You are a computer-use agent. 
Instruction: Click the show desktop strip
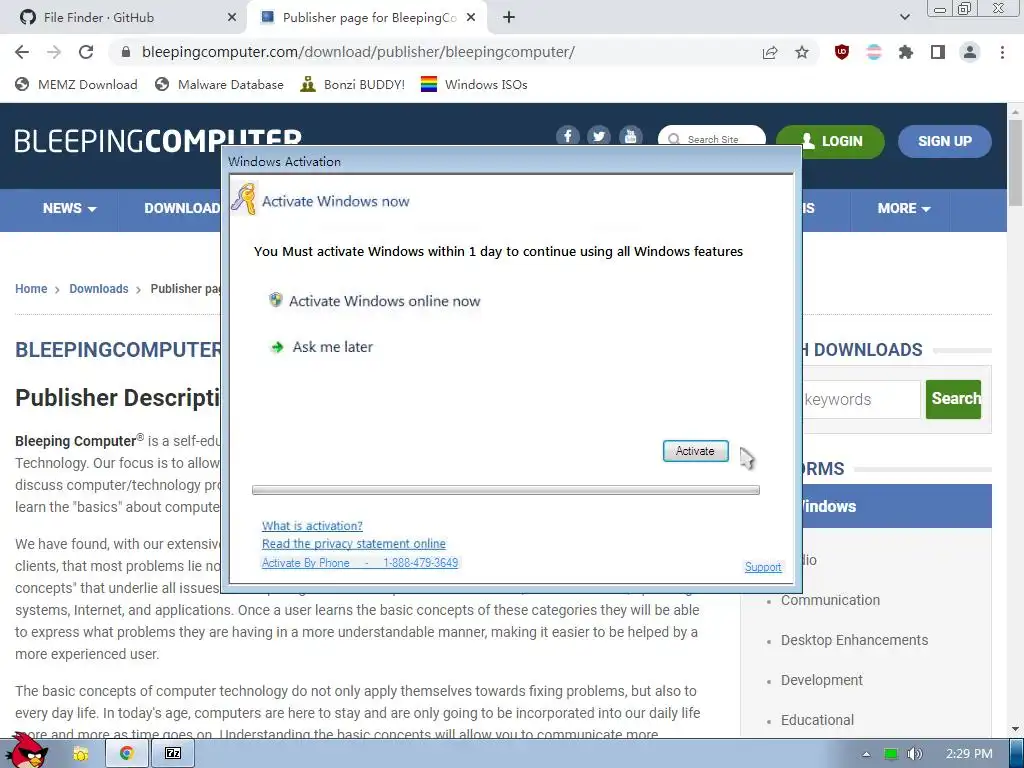(x=1017, y=754)
